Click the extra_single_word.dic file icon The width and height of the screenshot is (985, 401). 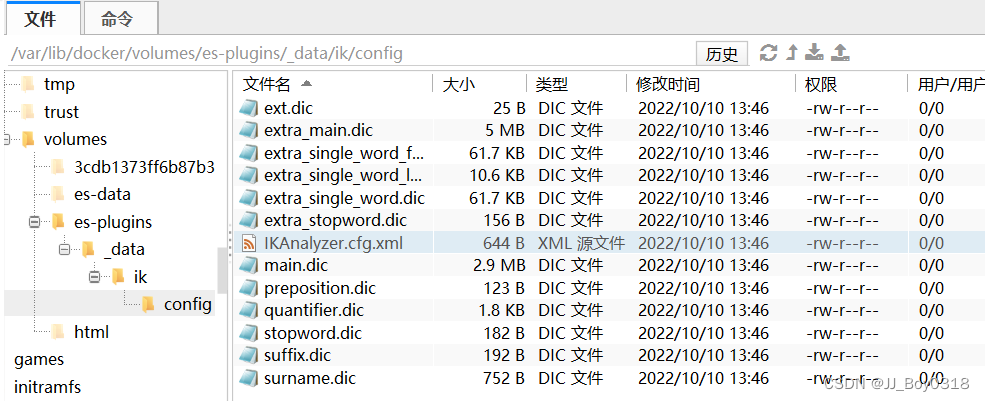tap(249, 199)
